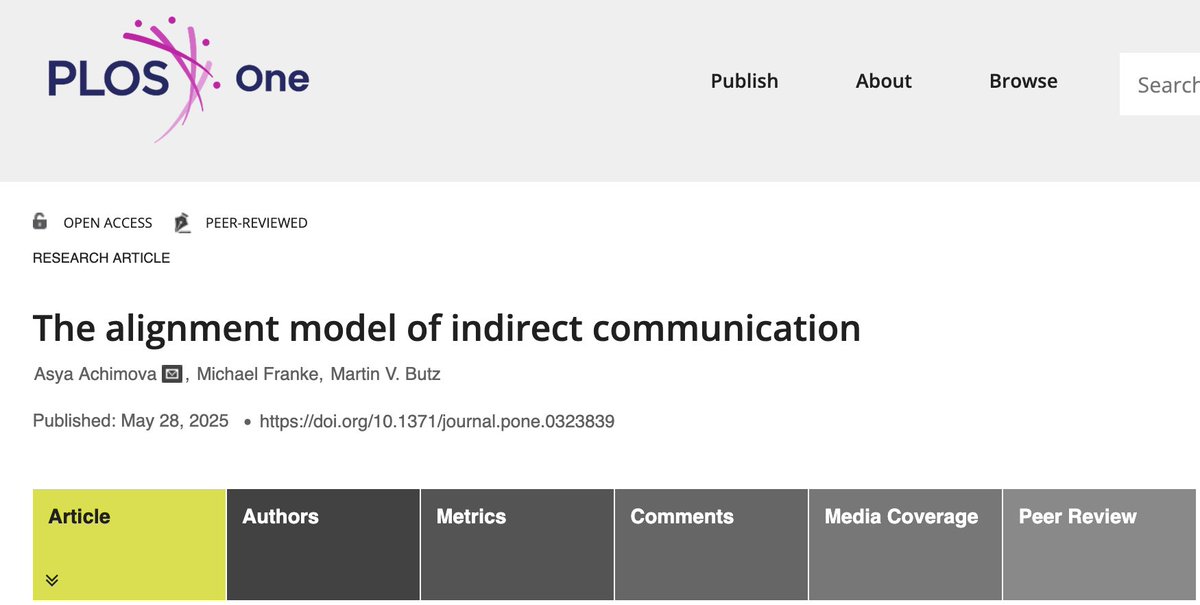This screenshot has height=605, width=1200.
Task: Switch to the Authors tab
Action: click(x=323, y=544)
